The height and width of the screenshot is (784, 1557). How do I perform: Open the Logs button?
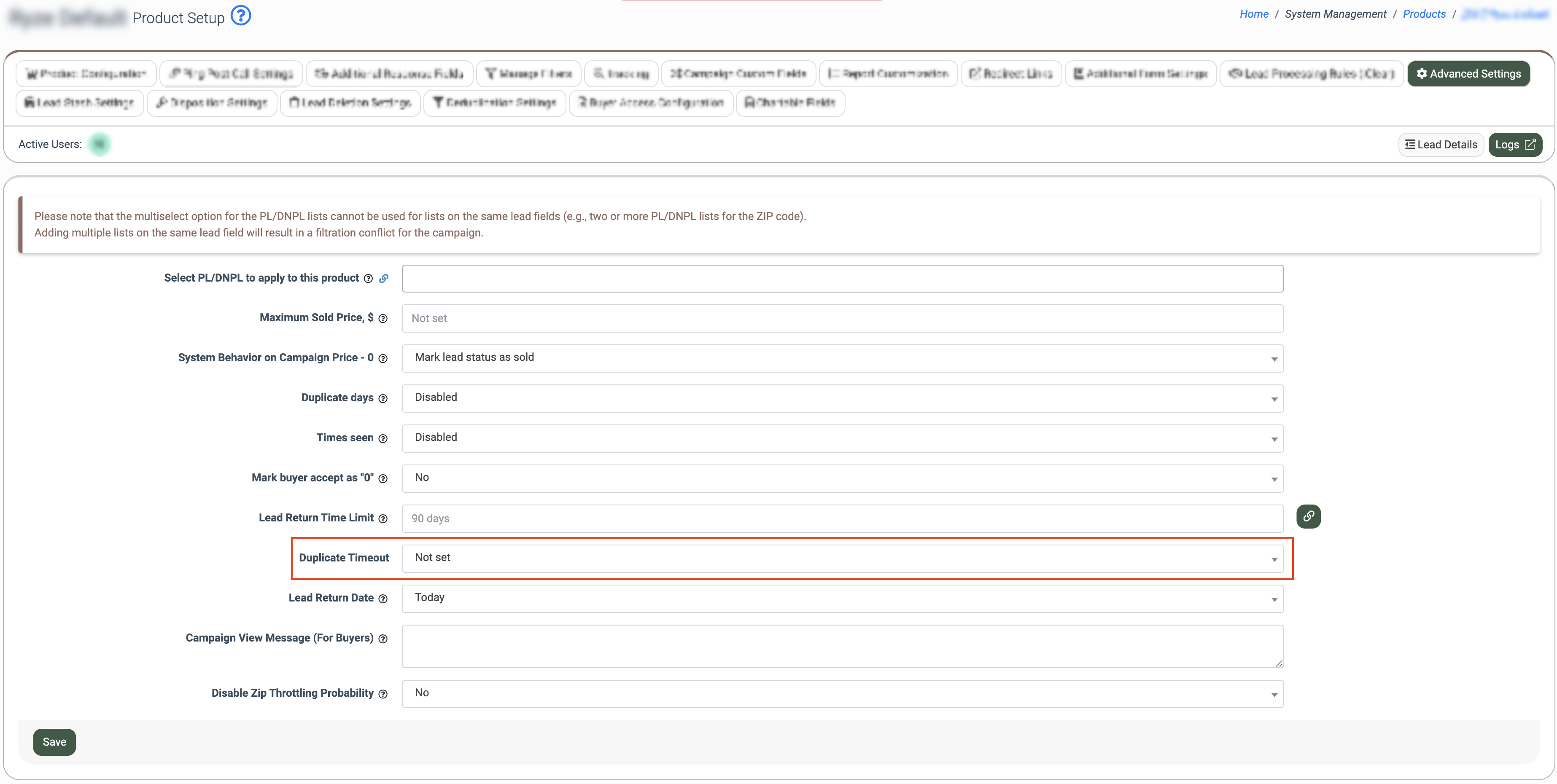1515,145
